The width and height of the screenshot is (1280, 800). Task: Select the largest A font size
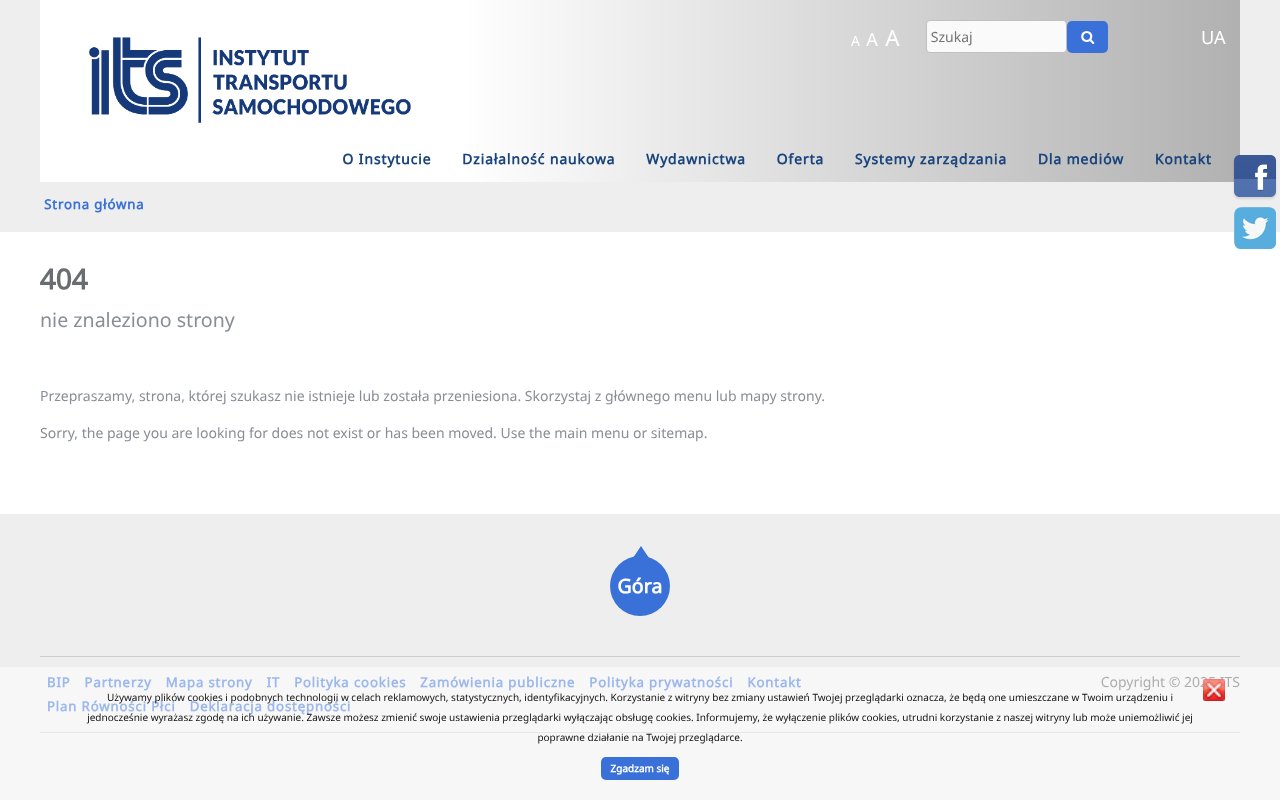891,38
